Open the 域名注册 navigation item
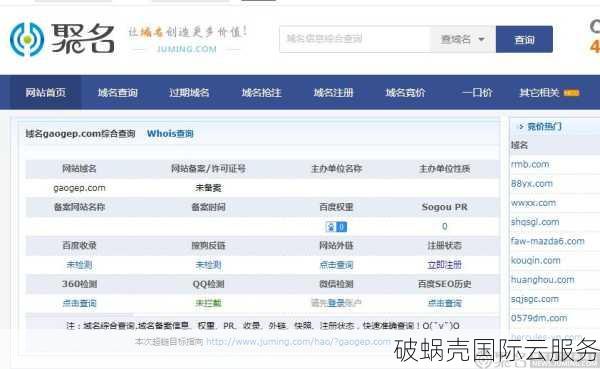This screenshot has height=369, width=600. click(x=333, y=92)
